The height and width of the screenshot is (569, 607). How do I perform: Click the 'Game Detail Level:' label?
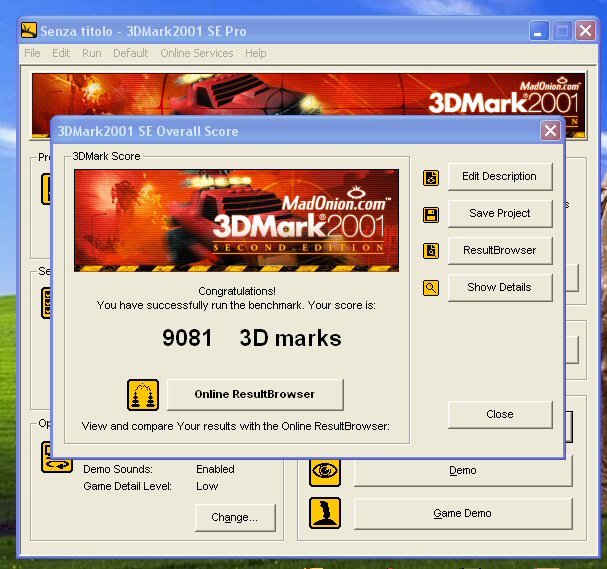tap(127, 487)
